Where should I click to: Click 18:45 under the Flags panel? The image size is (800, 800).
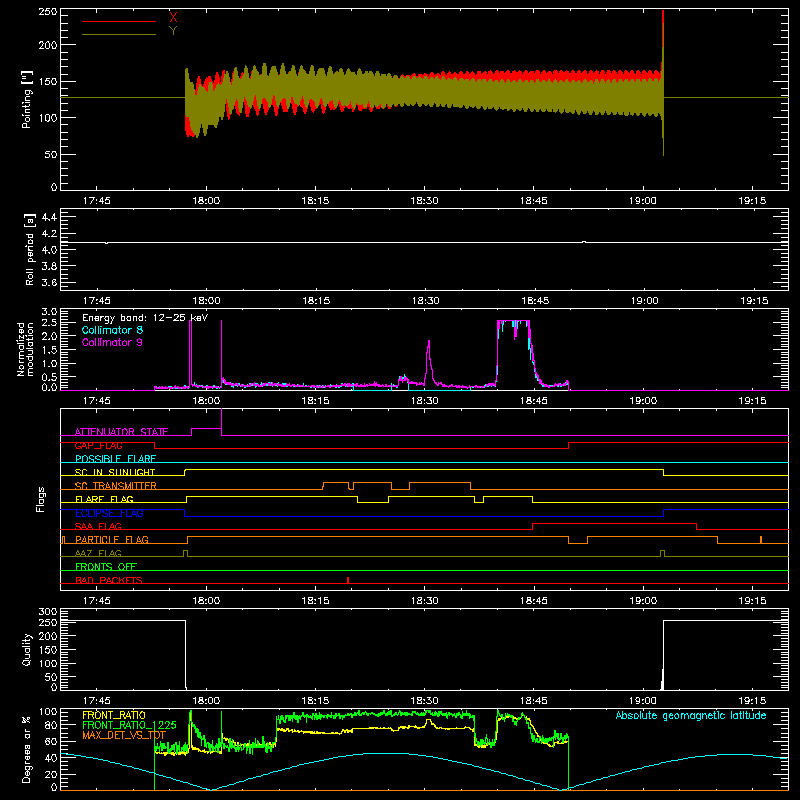(534, 601)
